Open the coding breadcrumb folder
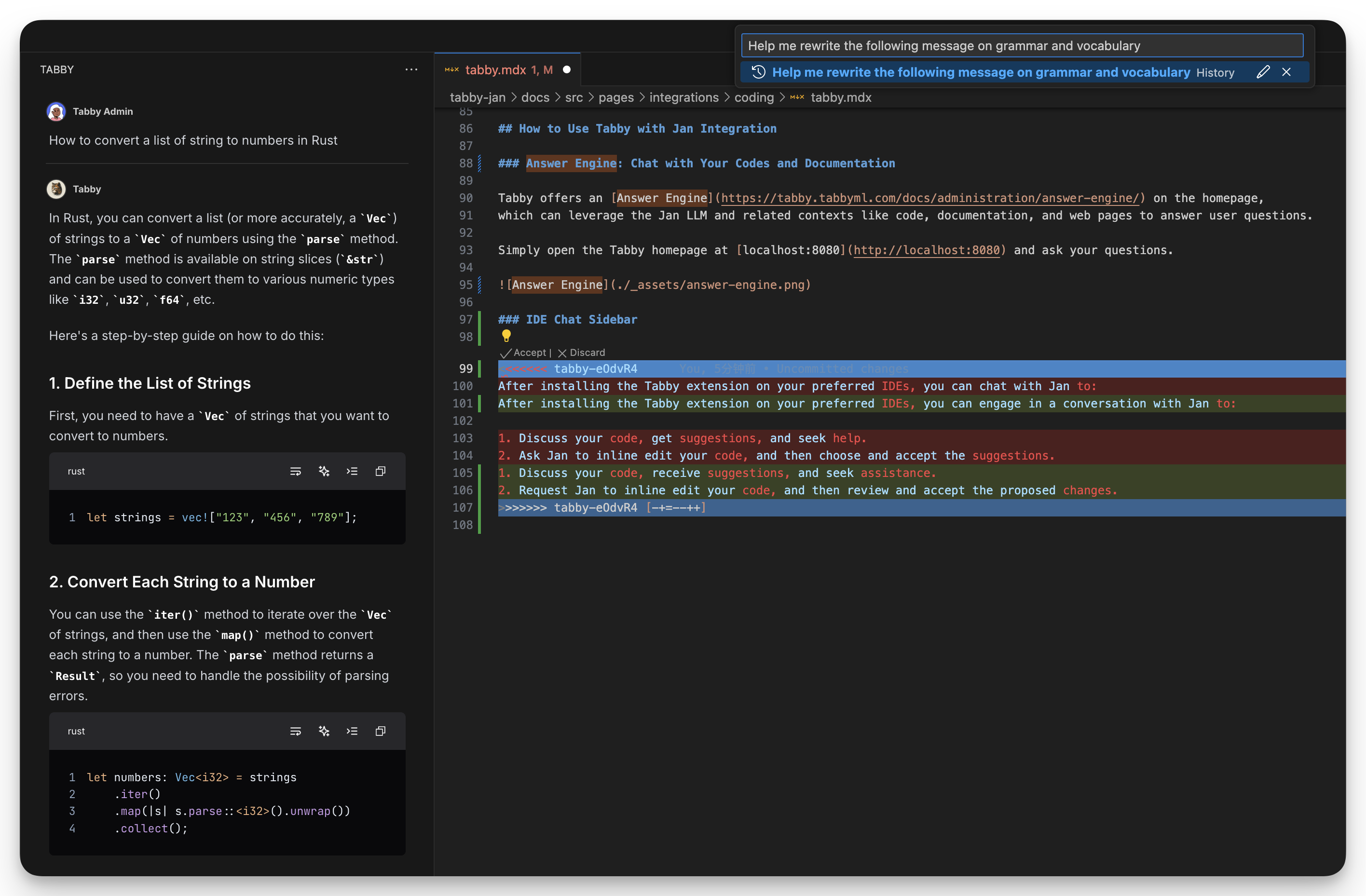The height and width of the screenshot is (896, 1366). click(753, 97)
